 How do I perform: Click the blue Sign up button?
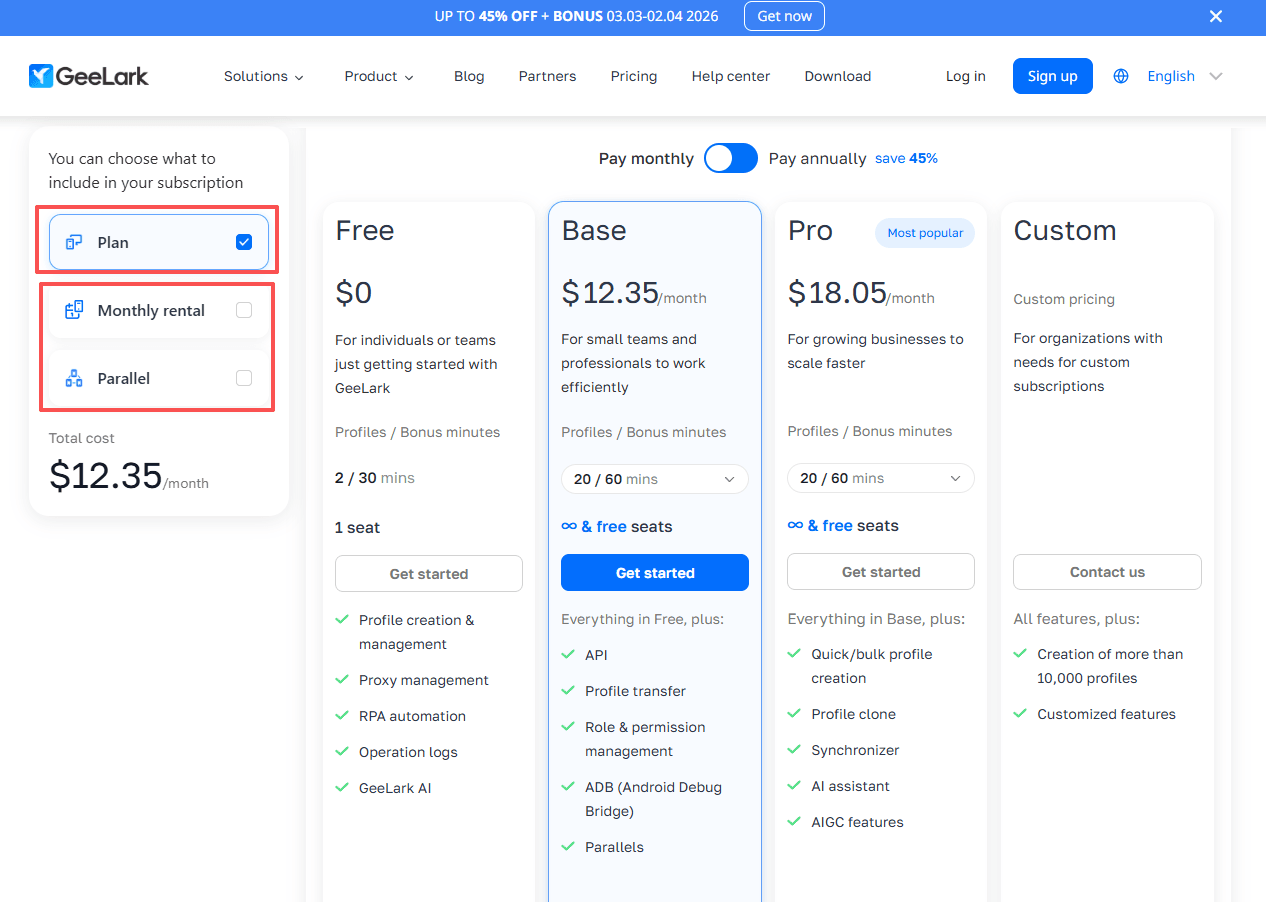coord(1052,76)
